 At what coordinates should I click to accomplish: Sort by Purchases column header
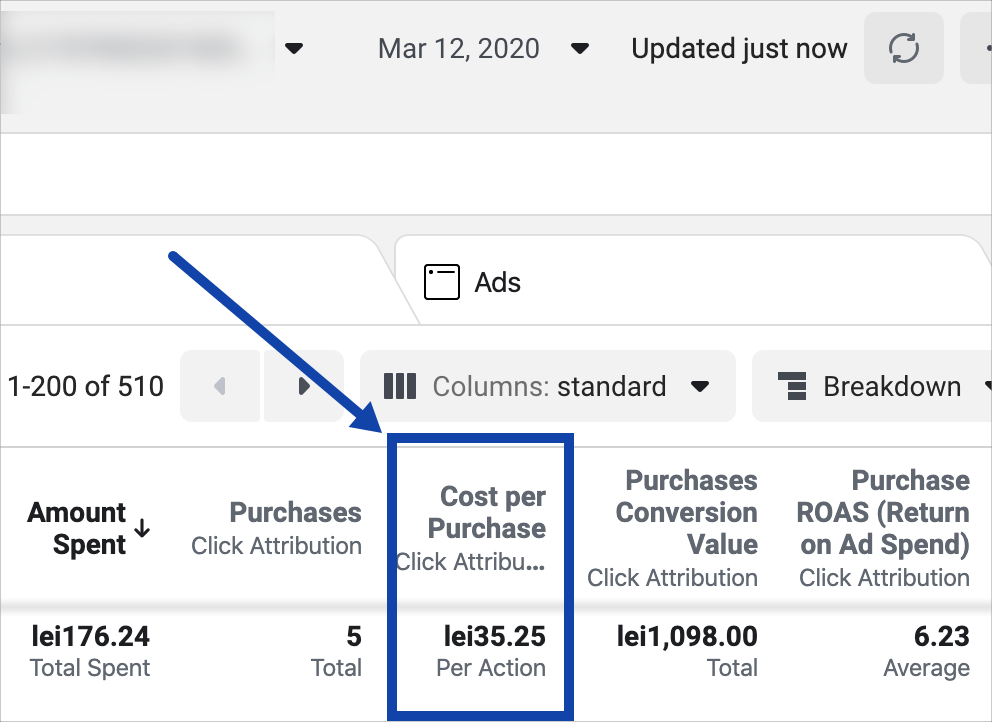click(295, 513)
